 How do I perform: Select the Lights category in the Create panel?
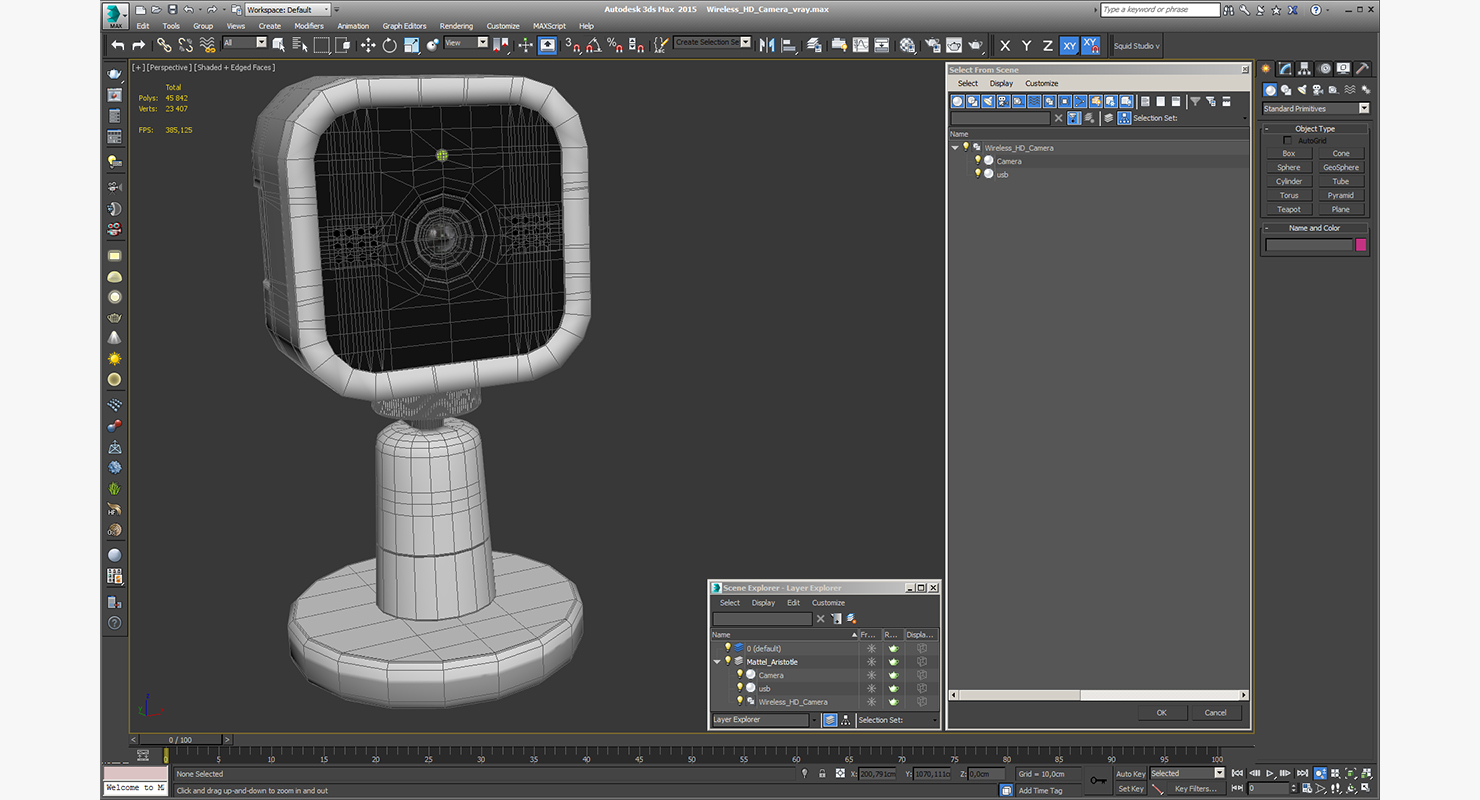(1303, 90)
